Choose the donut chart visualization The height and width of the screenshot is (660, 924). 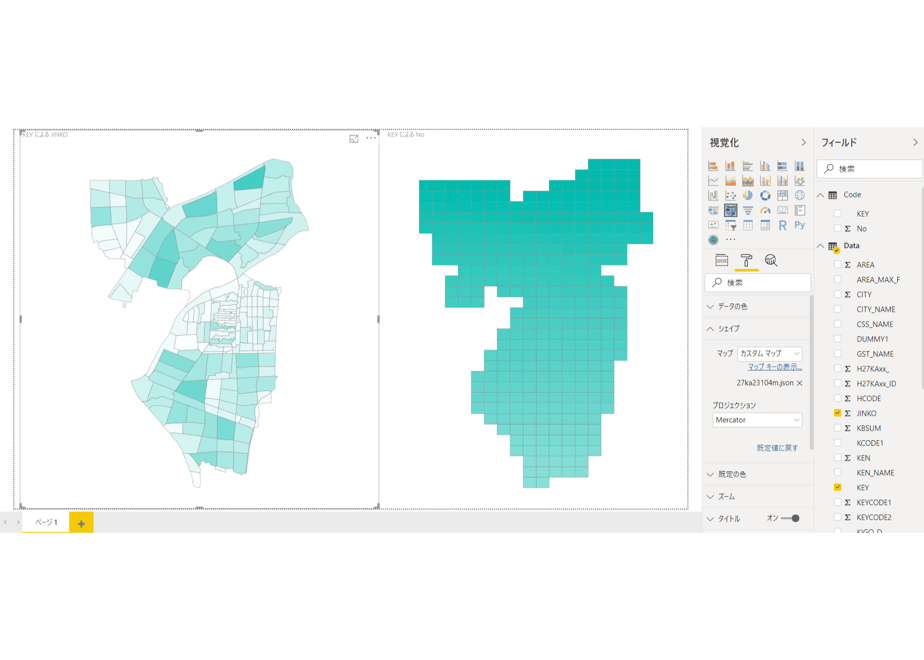coord(765,196)
